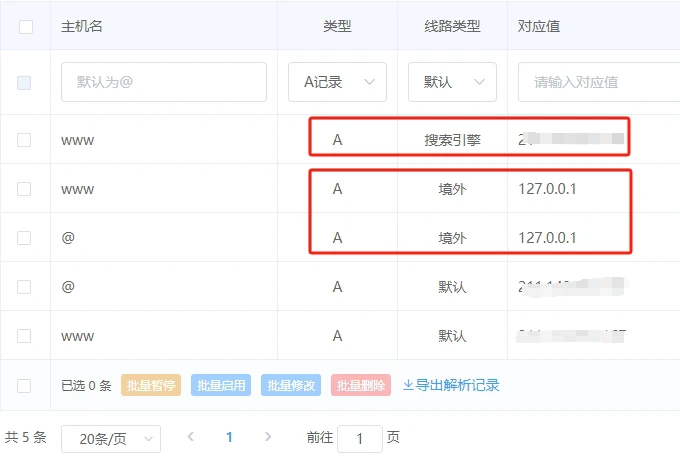Select the www 搜索引擎 record checkbox

tap(24, 140)
